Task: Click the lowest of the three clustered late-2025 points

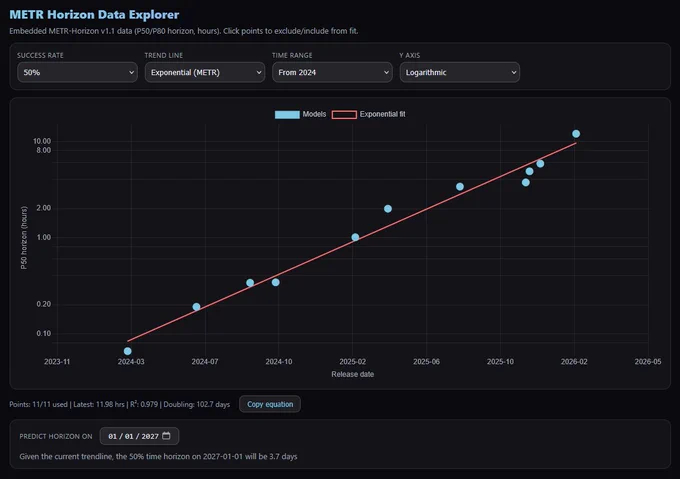Action: (526, 182)
